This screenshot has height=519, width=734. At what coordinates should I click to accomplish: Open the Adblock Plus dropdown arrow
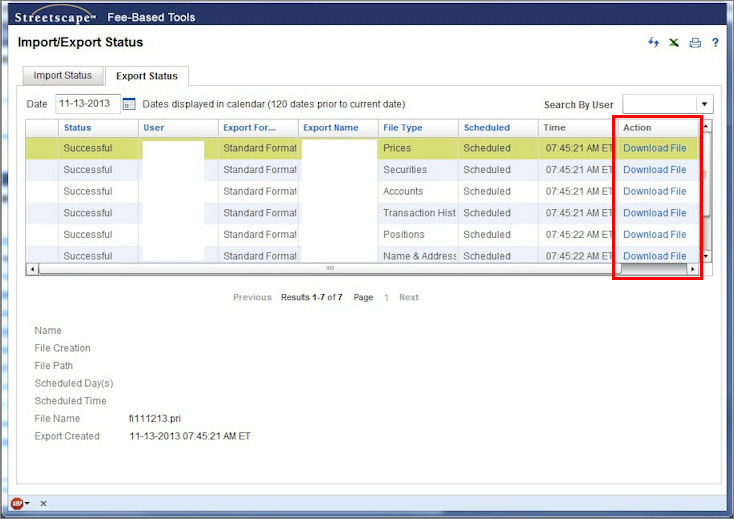28,503
